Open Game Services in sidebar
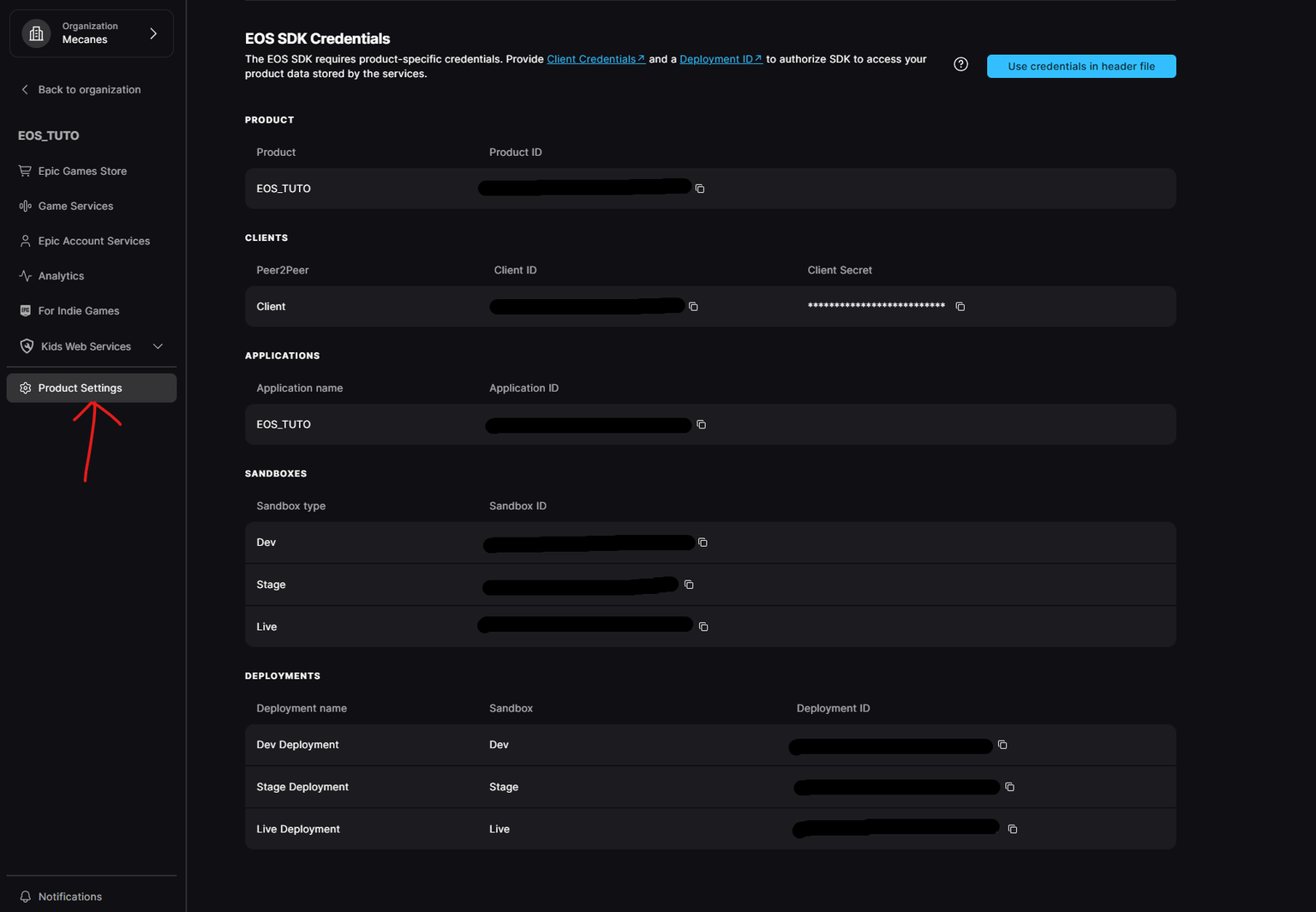Viewport: 1316px width, 912px height. (75, 206)
